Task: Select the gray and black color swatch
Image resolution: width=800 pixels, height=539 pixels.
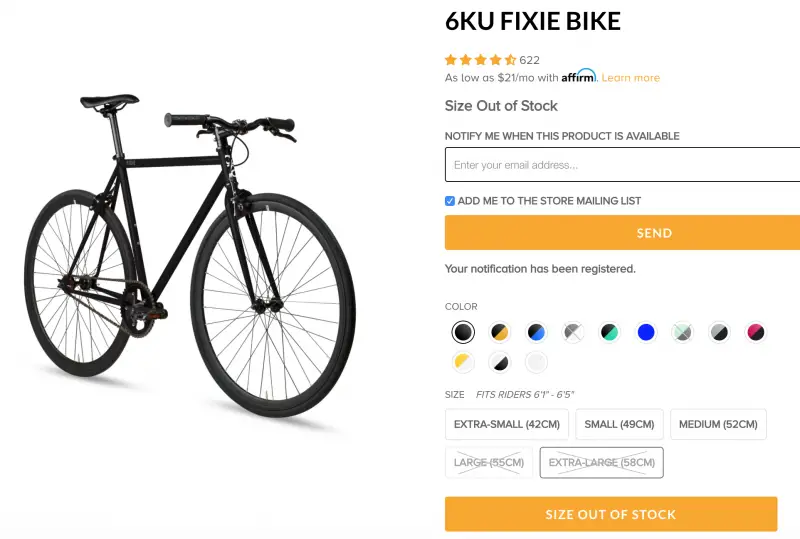Action: 719,332
